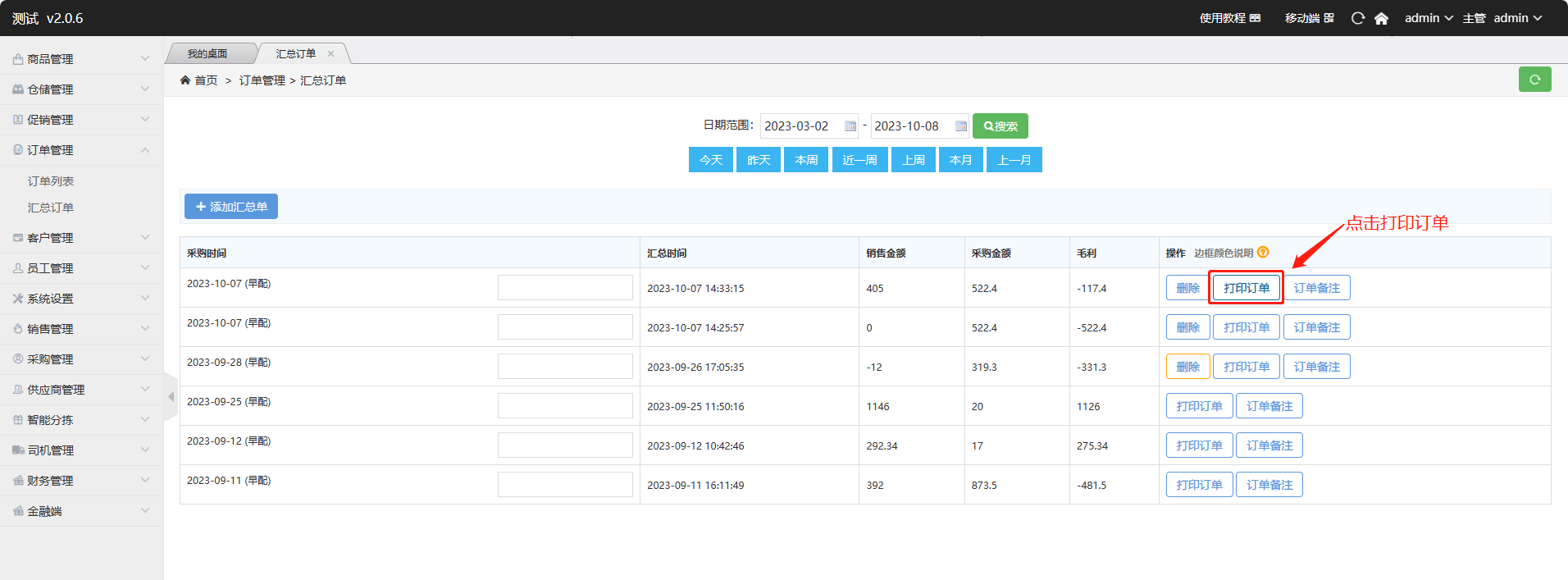The width and height of the screenshot is (1568, 580).
Task: Open calendar picker for start date
Action: pos(850,126)
